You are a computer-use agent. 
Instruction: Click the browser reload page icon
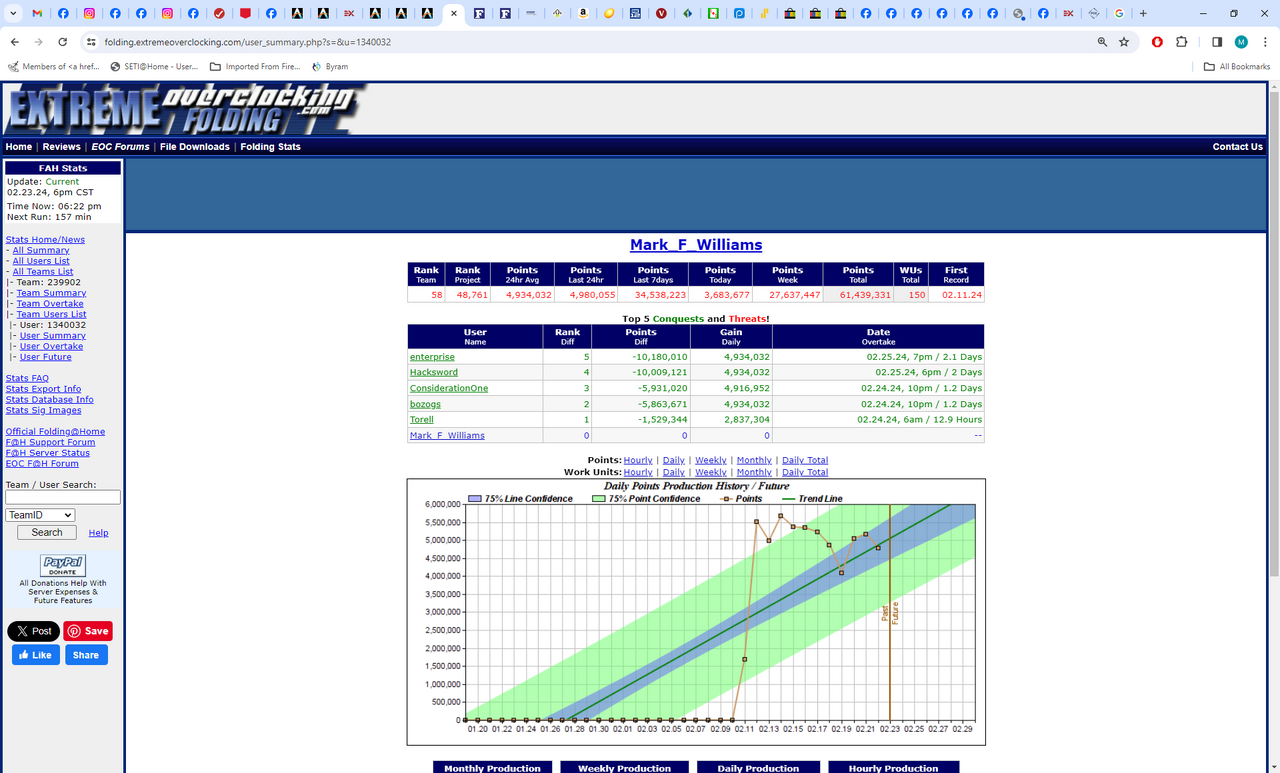point(63,42)
